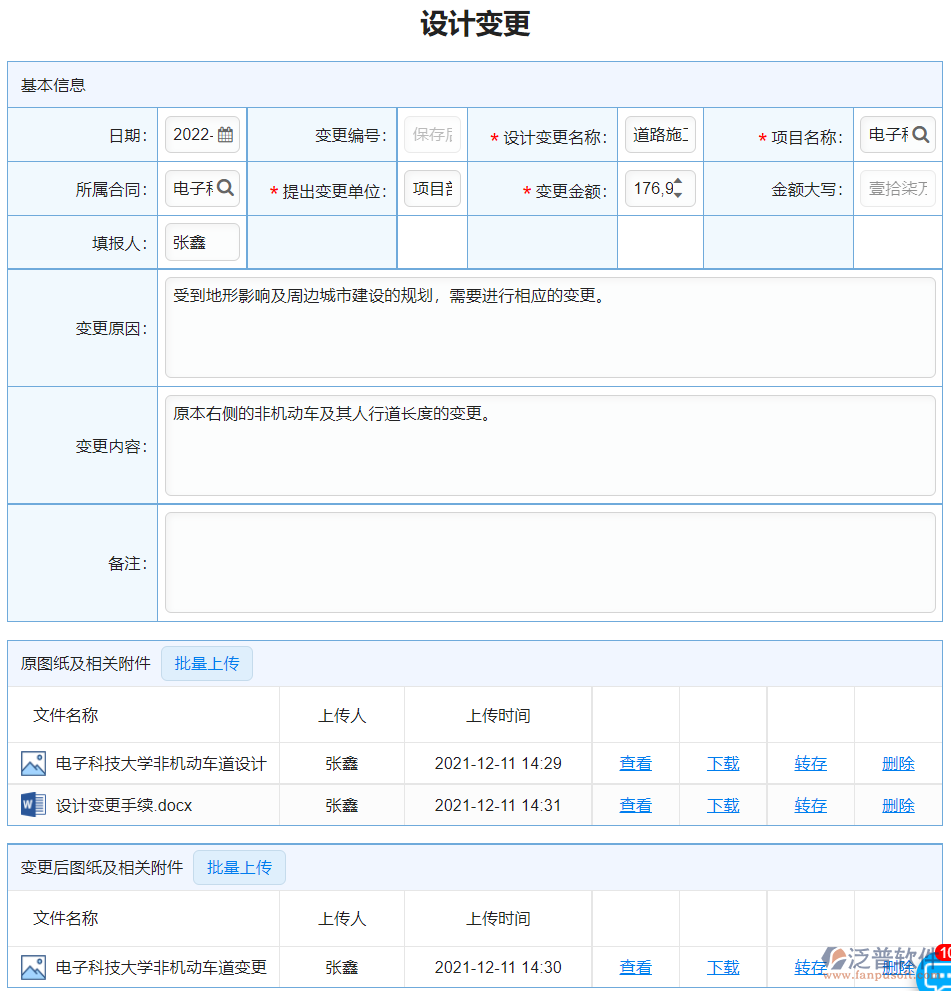
Task: Open the calendar picker for 日期 field
Action: pyautogui.click(x=227, y=134)
